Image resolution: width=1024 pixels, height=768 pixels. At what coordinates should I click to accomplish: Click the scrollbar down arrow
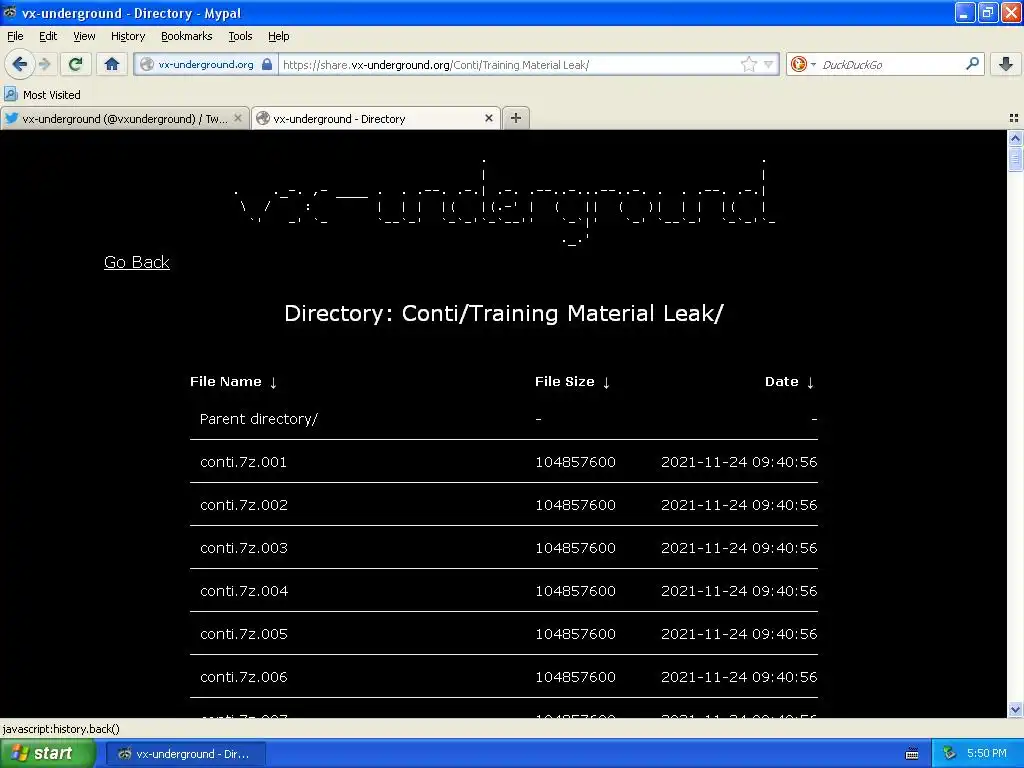(x=1015, y=709)
